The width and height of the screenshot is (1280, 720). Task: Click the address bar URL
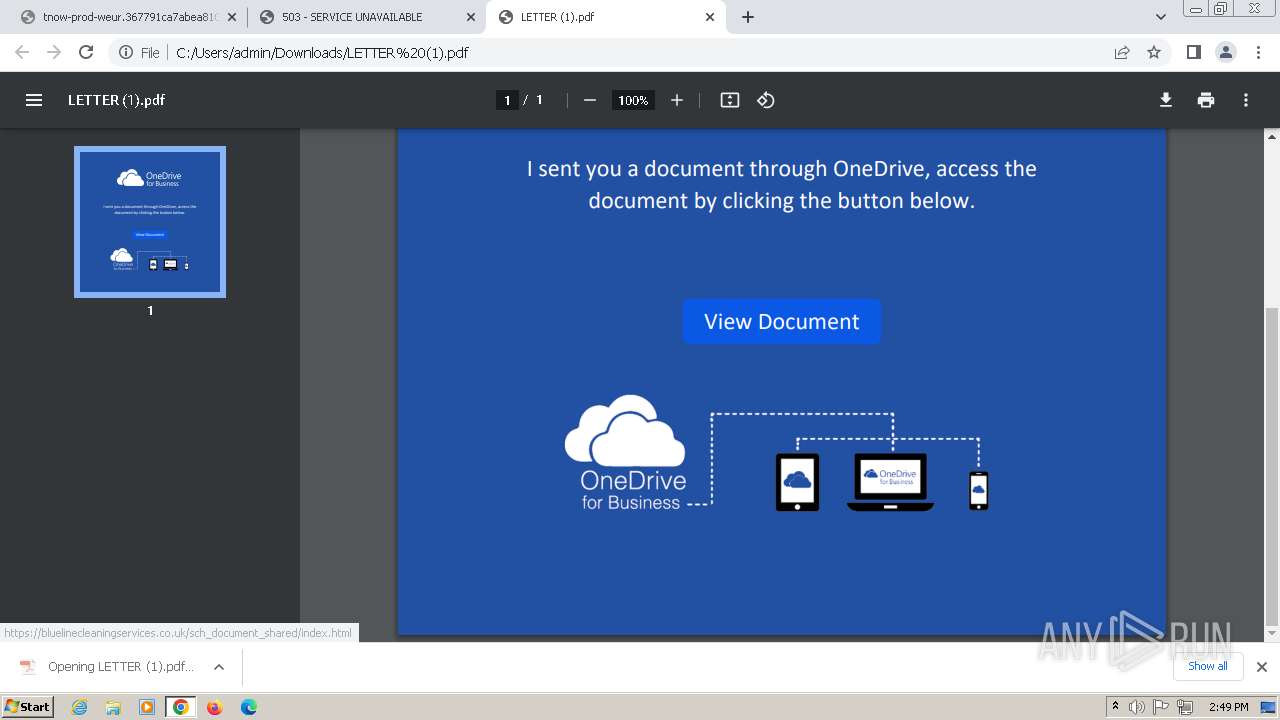tap(322, 52)
